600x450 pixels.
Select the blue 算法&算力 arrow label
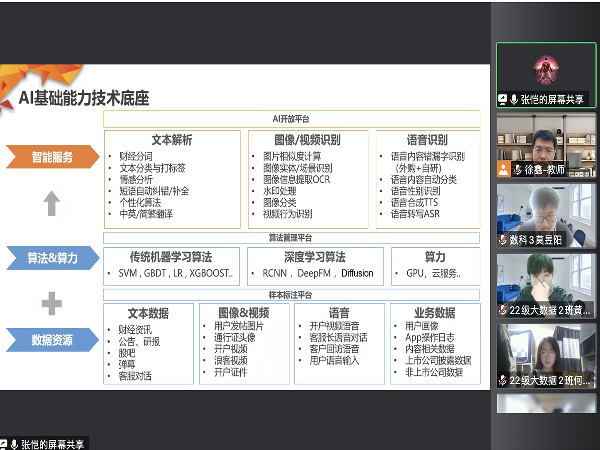click(x=51, y=258)
